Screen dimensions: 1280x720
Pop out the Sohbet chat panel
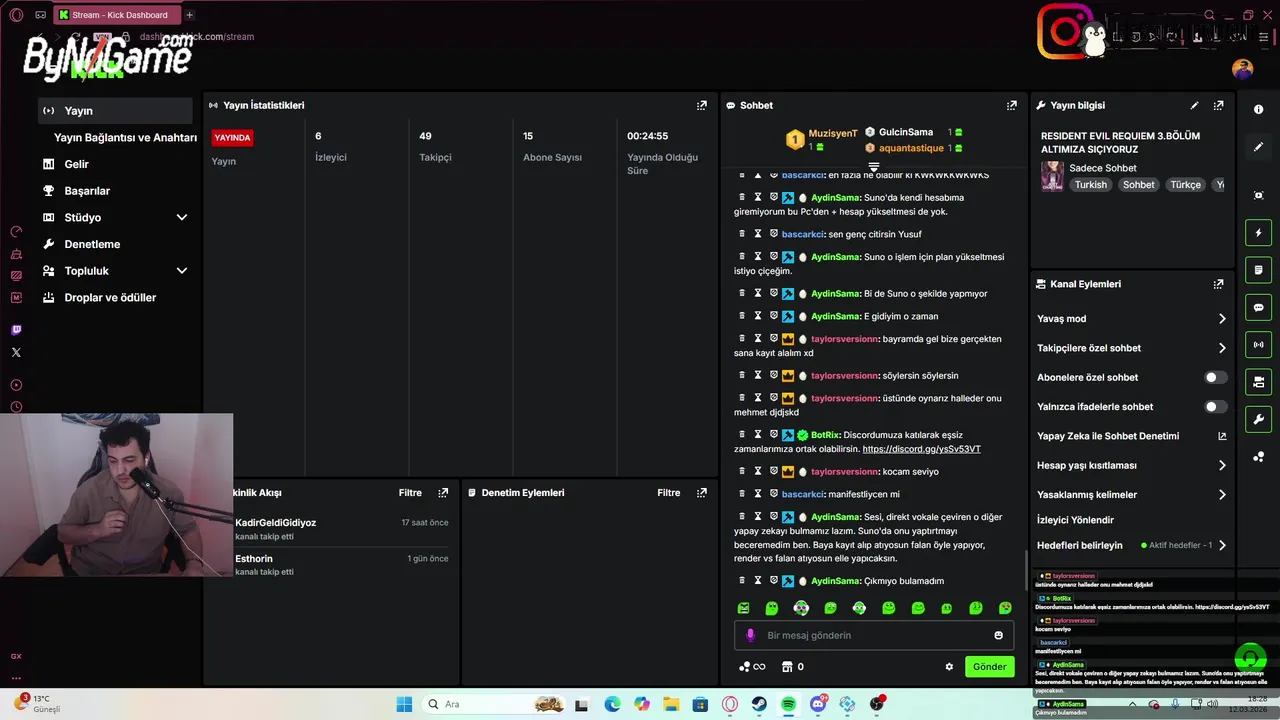pyautogui.click(x=1012, y=105)
